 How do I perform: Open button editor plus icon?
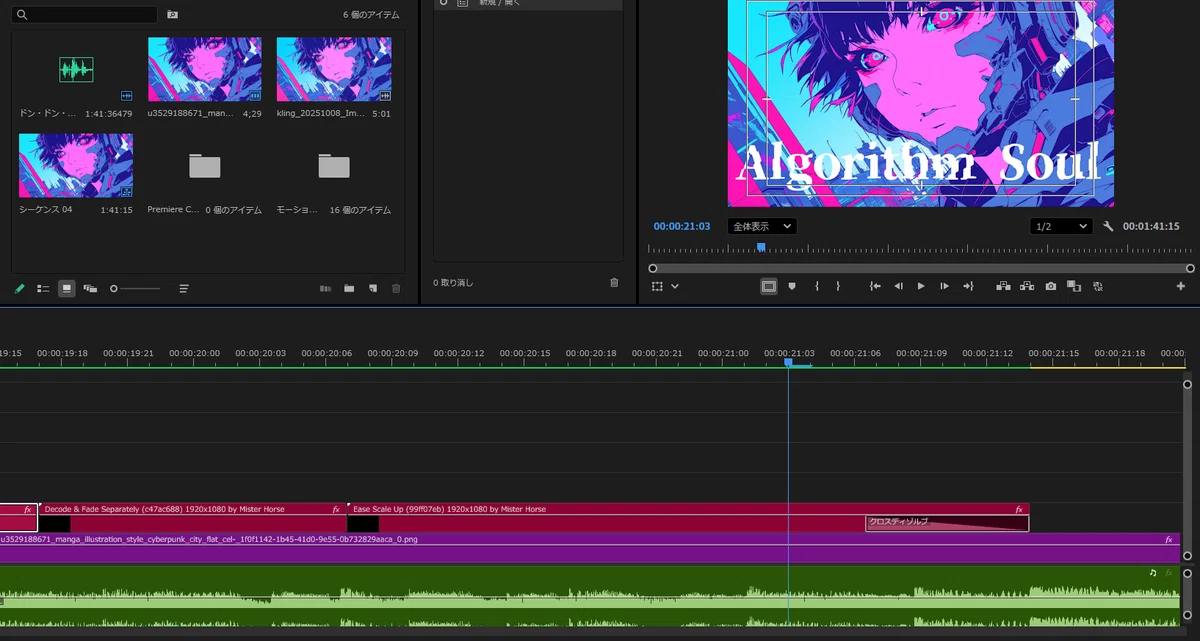pyautogui.click(x=1181, y=286)
